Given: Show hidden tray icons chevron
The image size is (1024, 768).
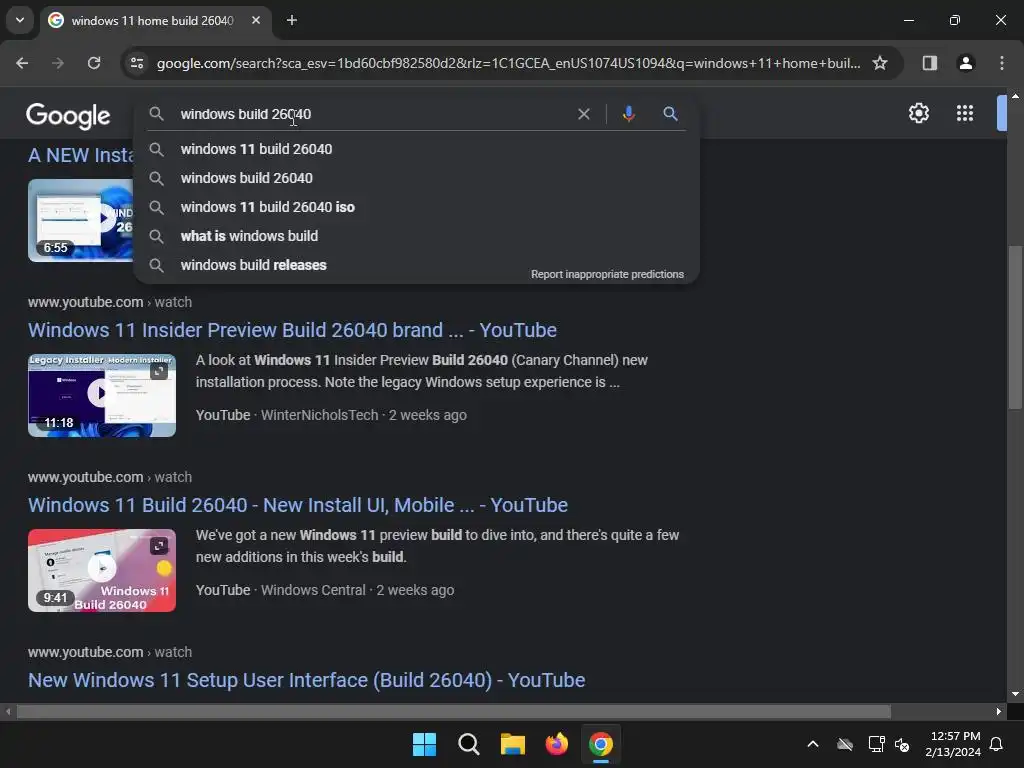Looking at the screenshot, I should [x=813, y=744].
